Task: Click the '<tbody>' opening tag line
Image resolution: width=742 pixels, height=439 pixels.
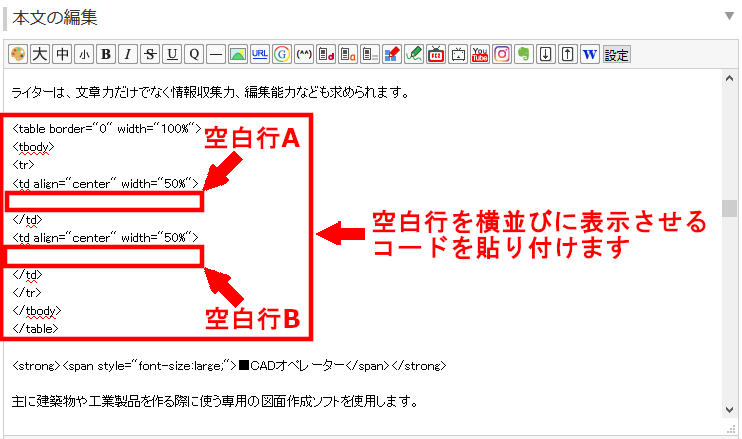Action: 34,147
